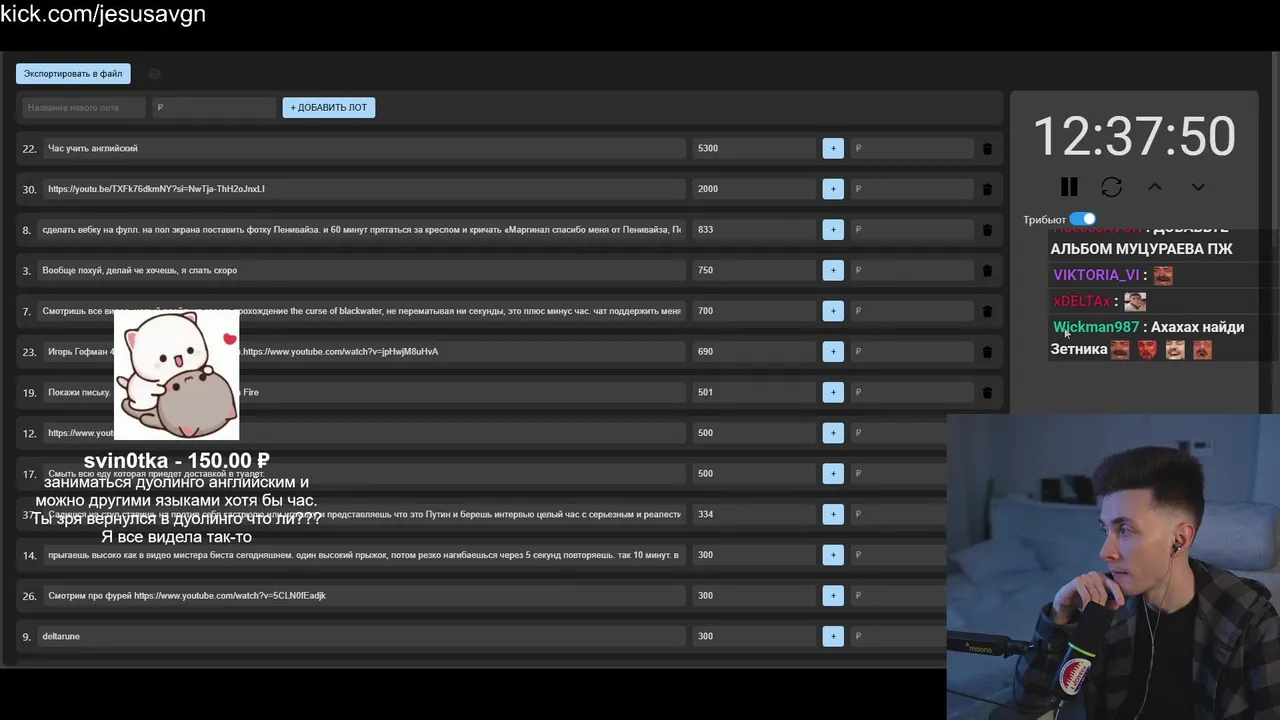Focus the new lot name input field

[x=84, y=107]
